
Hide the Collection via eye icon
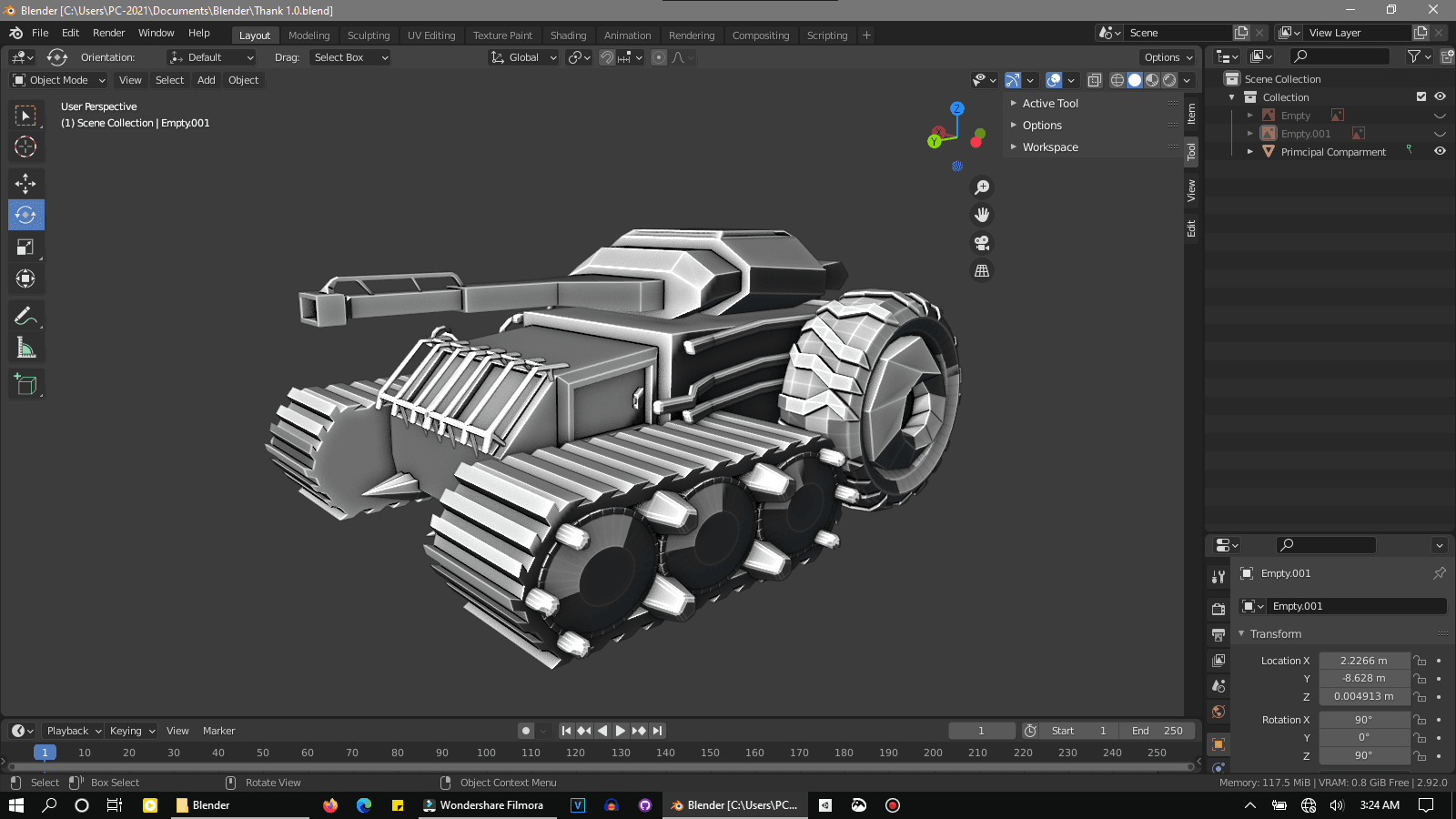pyautogui.click(x=1440, y=96)
